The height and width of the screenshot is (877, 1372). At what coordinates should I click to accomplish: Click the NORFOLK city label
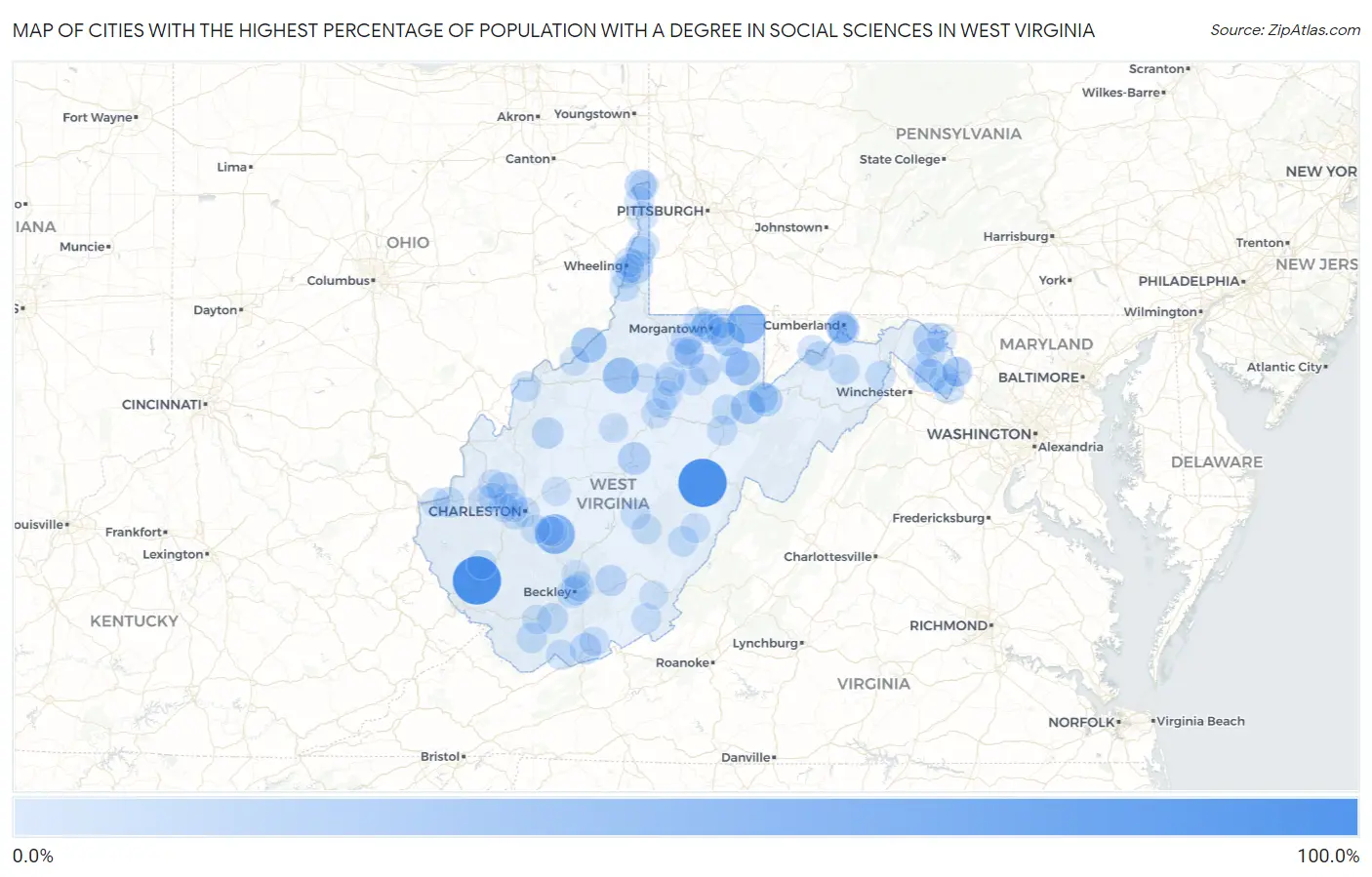pos(1081,723)
